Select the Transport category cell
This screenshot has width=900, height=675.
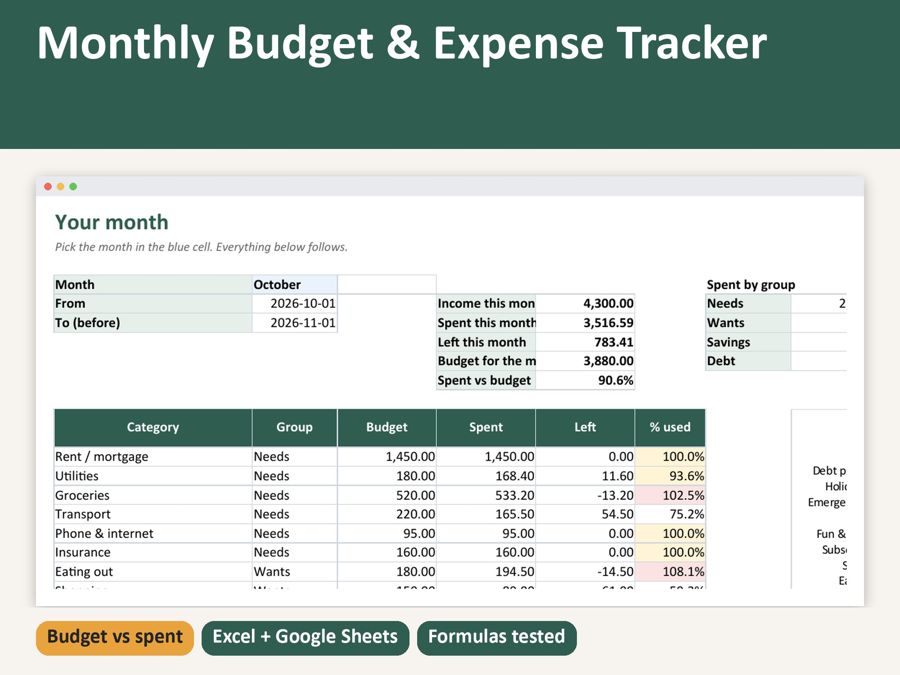[x=153, y=514]
